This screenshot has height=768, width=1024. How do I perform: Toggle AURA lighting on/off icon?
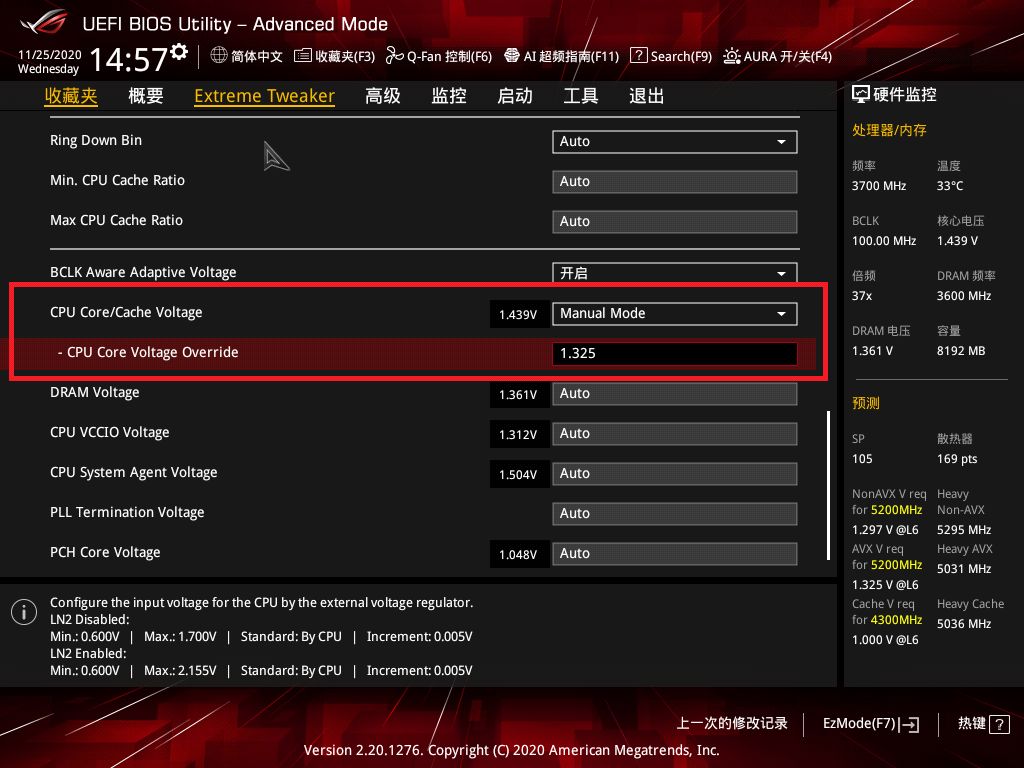coord(732,56)
